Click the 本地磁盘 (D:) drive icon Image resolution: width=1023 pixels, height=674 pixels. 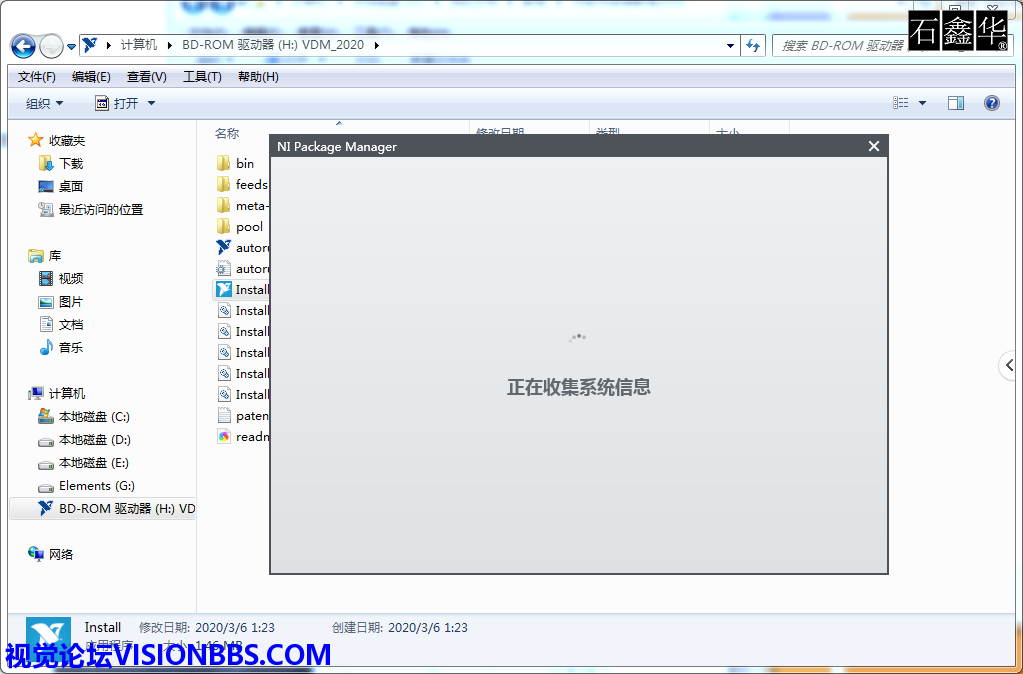pos(46,440)
